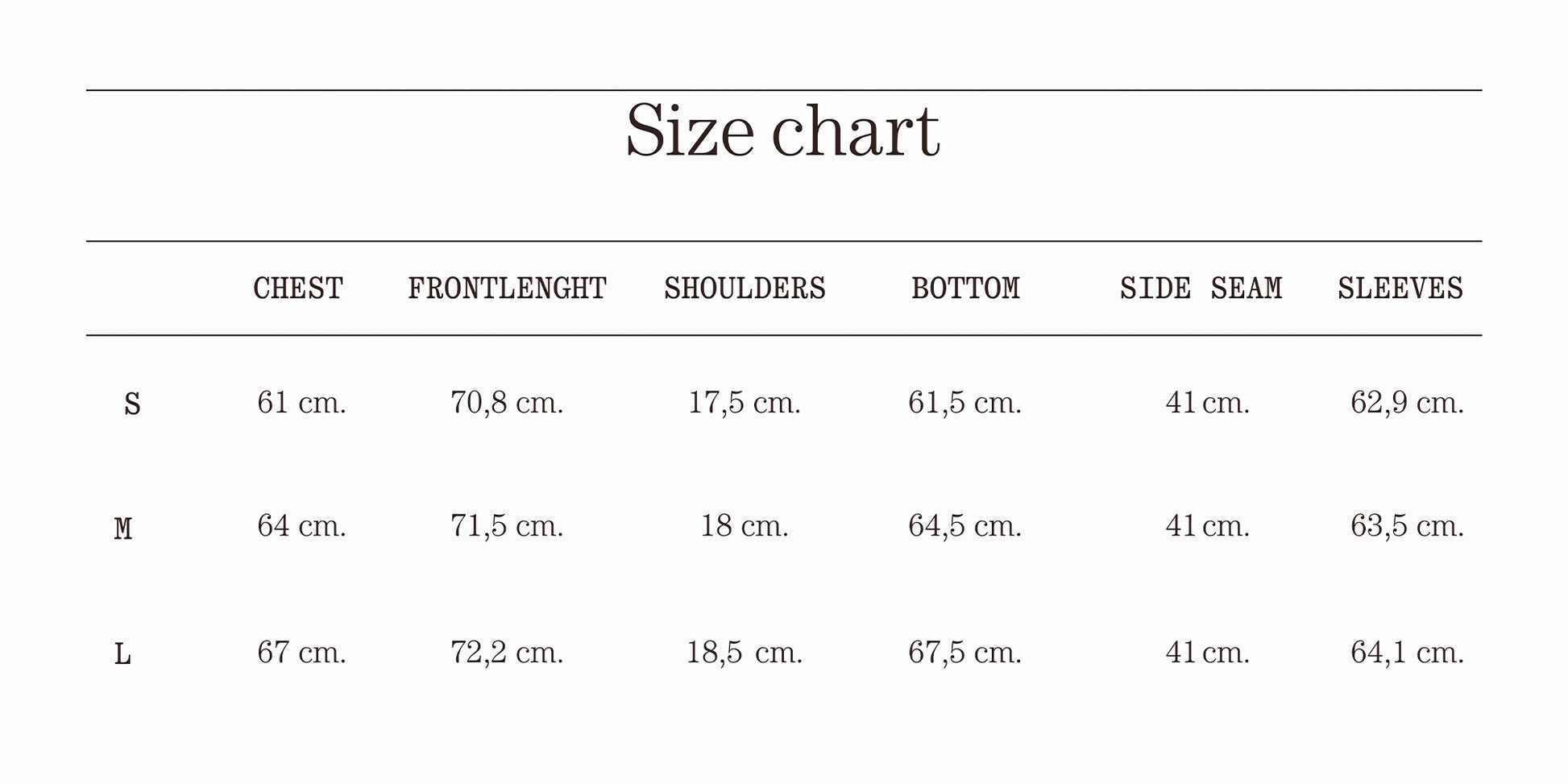Select the CHEST column header

tap(298, 288)
